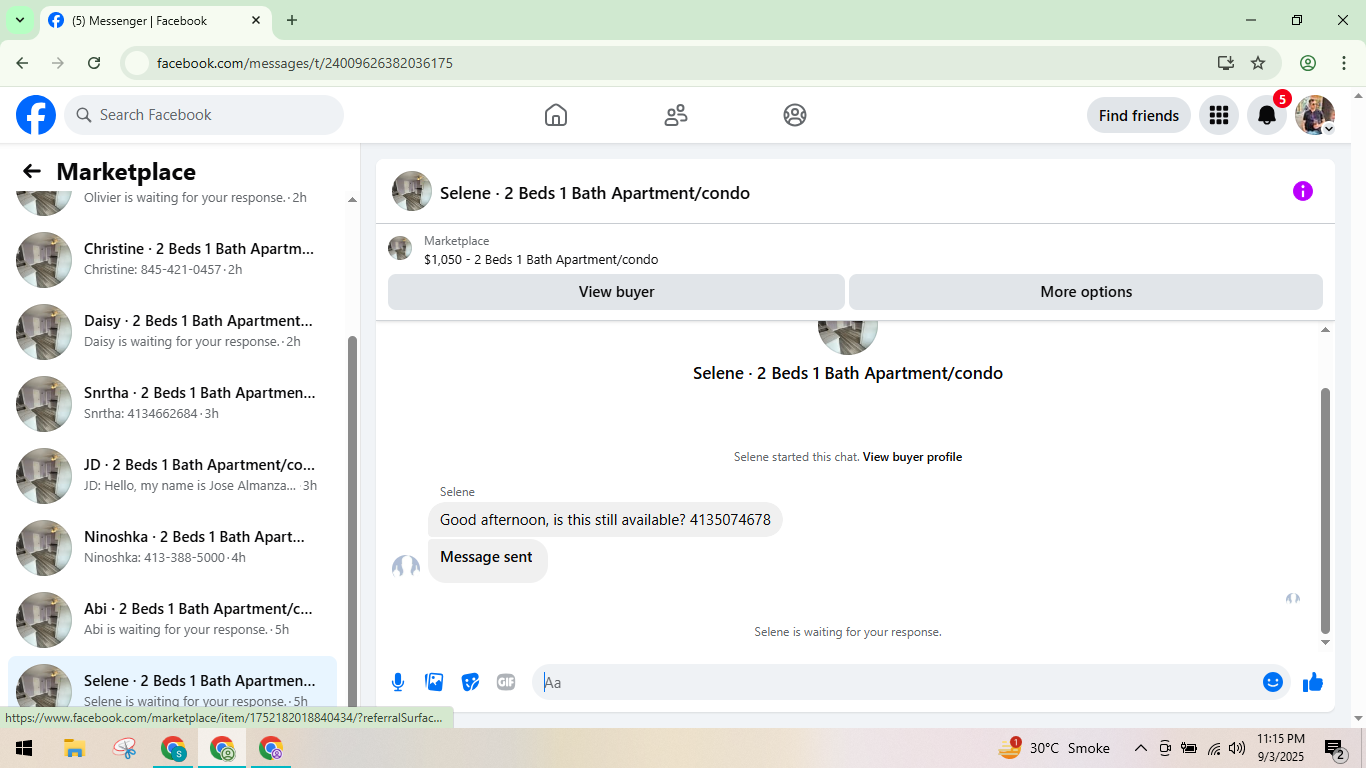The height and width of the screenshot is (768, 1366).
Task: Show hidden system tray icons
Action: coord(1140,748)
